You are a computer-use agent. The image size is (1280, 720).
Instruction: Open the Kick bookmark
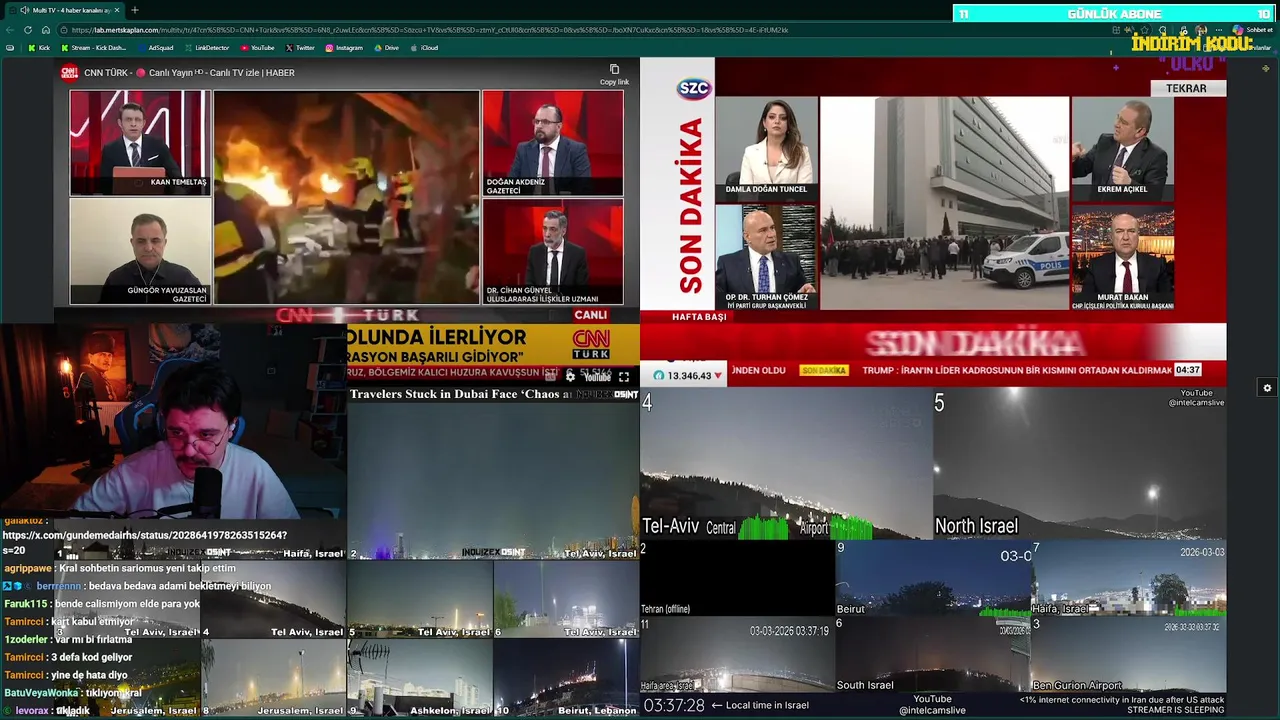39,48
